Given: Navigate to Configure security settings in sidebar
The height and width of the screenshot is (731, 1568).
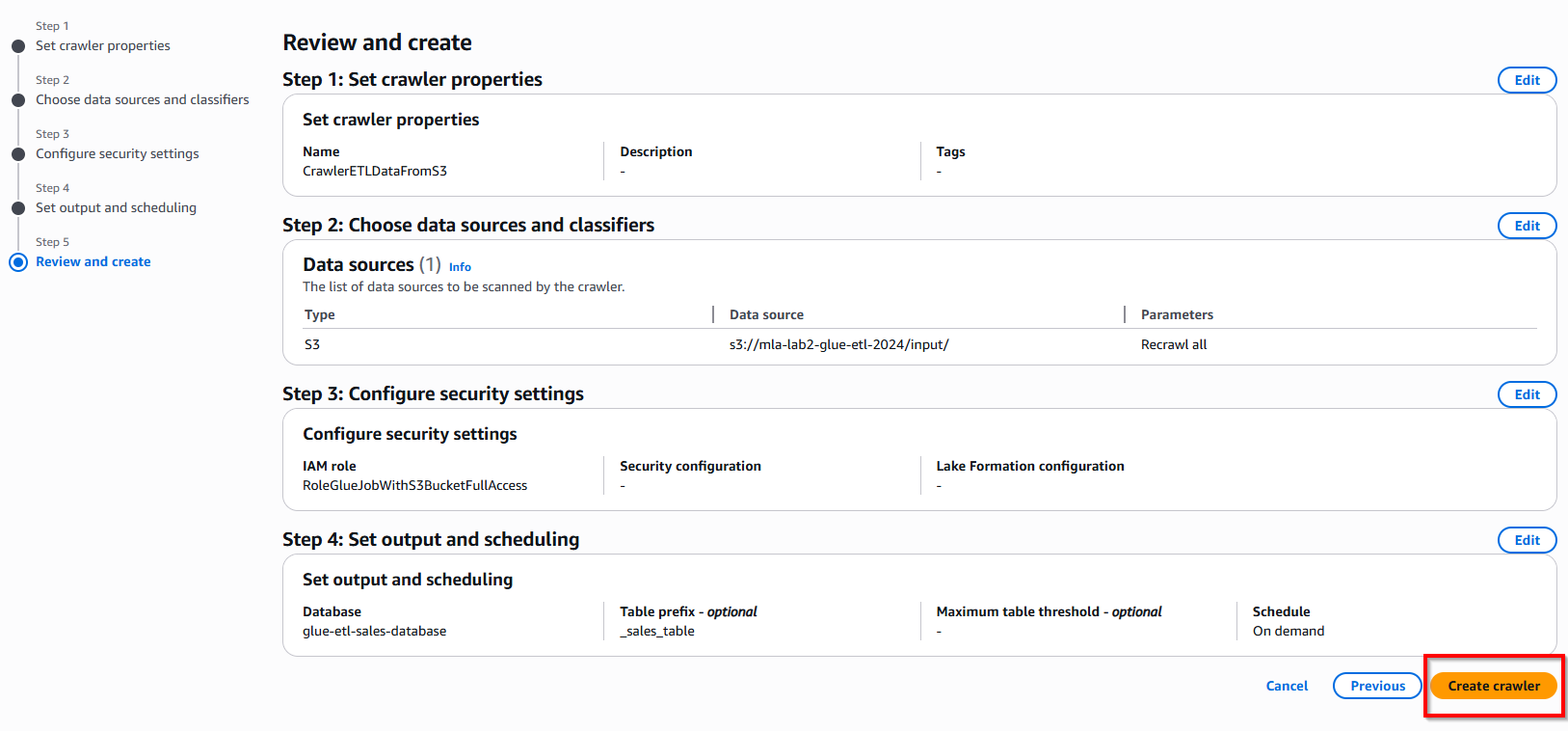Looking at the screenshot, I should (118, 153).
